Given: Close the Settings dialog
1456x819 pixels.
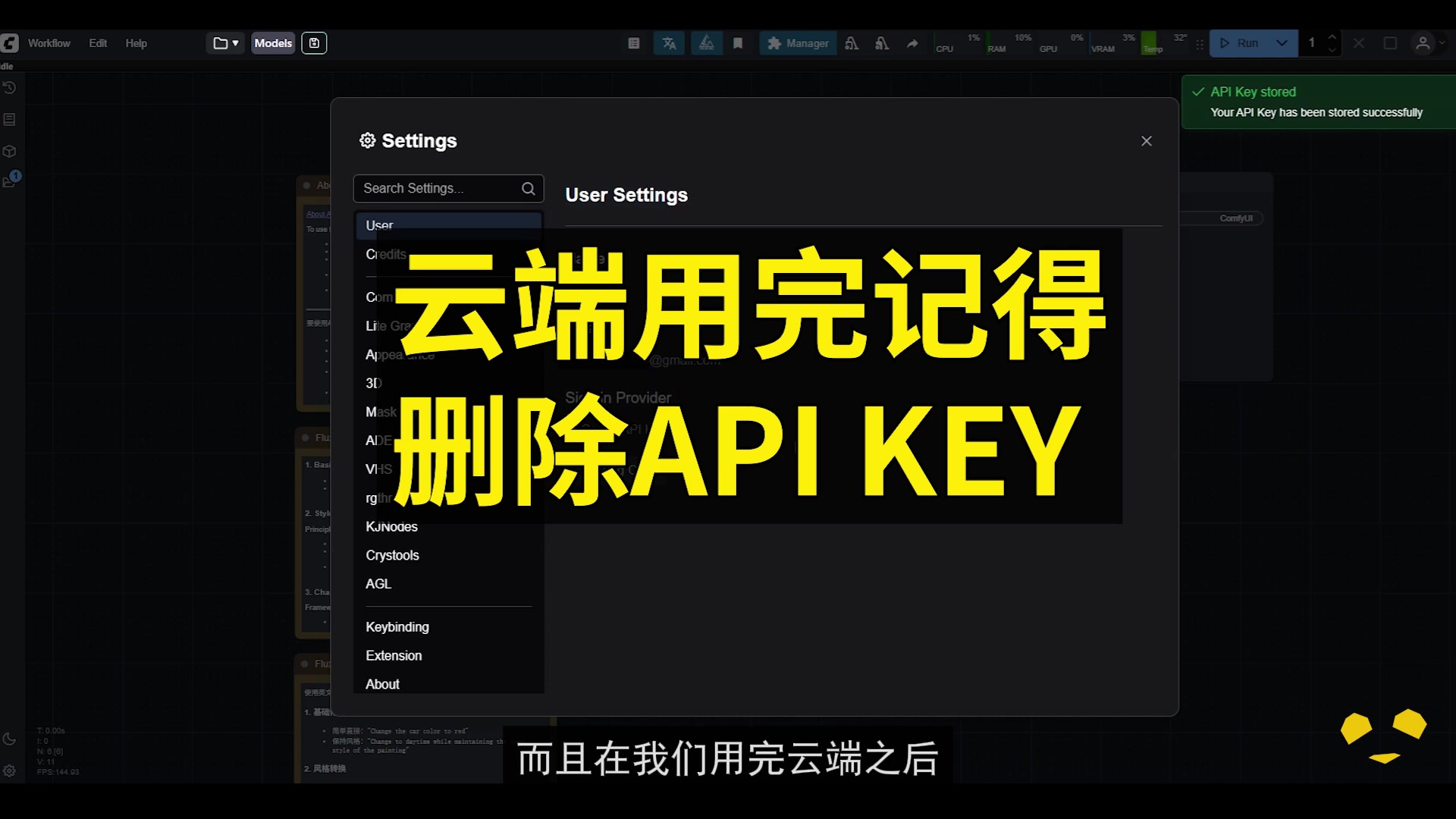Looking at the screenshot, I should (1147, 141).
